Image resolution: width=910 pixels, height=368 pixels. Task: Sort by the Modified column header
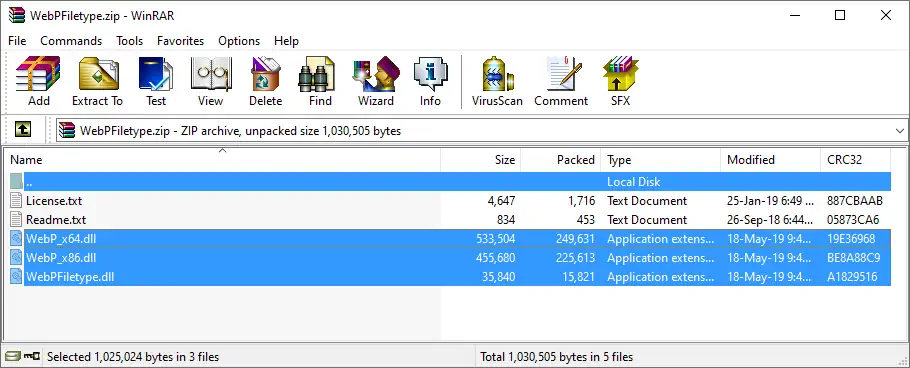770,160
